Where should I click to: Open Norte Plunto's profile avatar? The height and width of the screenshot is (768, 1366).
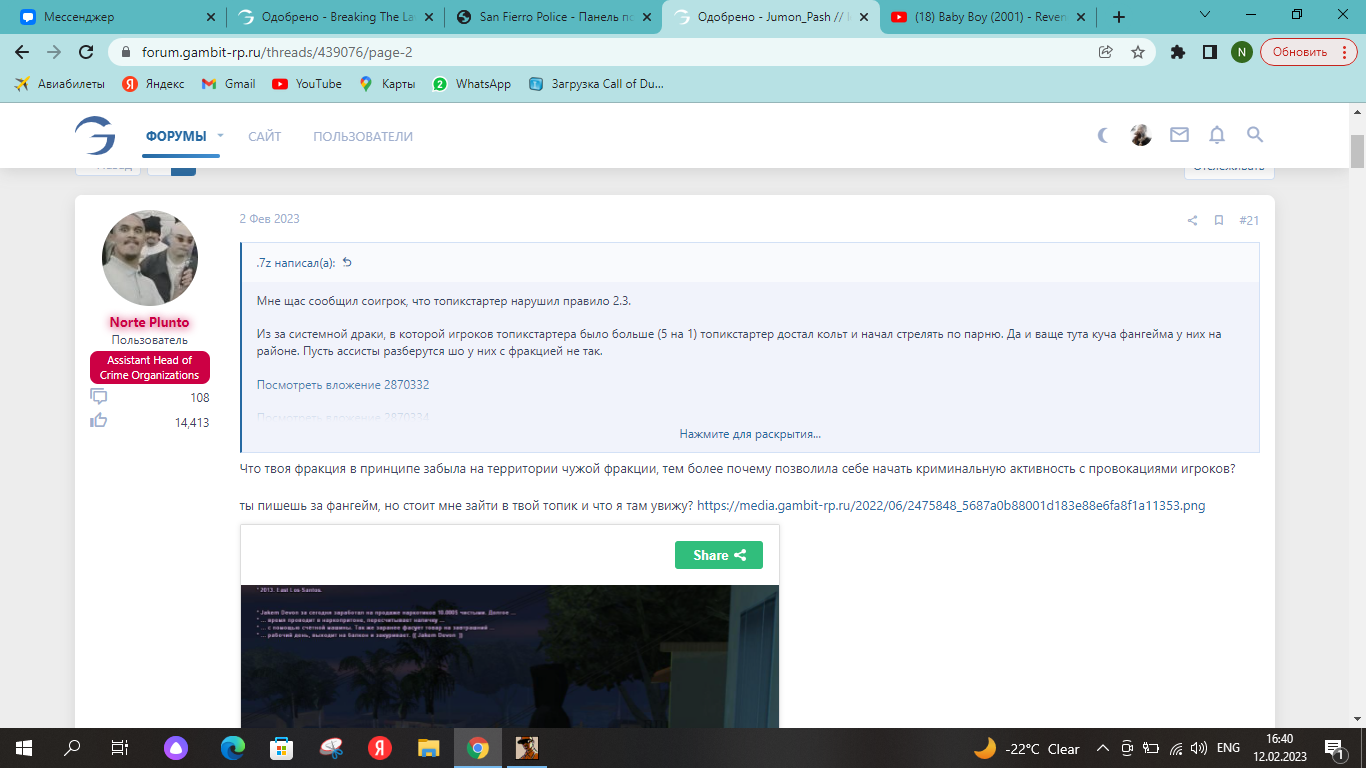pyautogui.click(x=150, y=258)
